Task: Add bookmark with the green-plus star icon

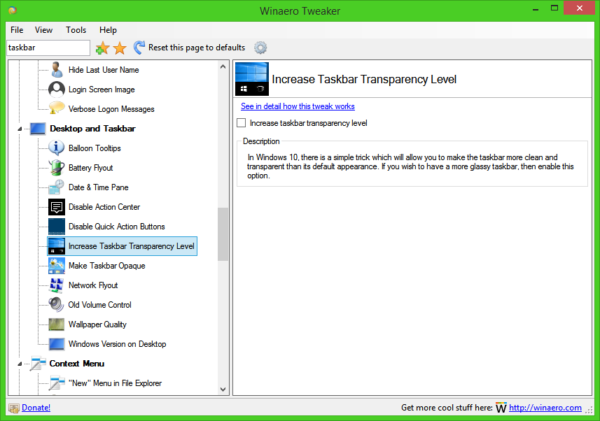Action: tap(102, 48)
